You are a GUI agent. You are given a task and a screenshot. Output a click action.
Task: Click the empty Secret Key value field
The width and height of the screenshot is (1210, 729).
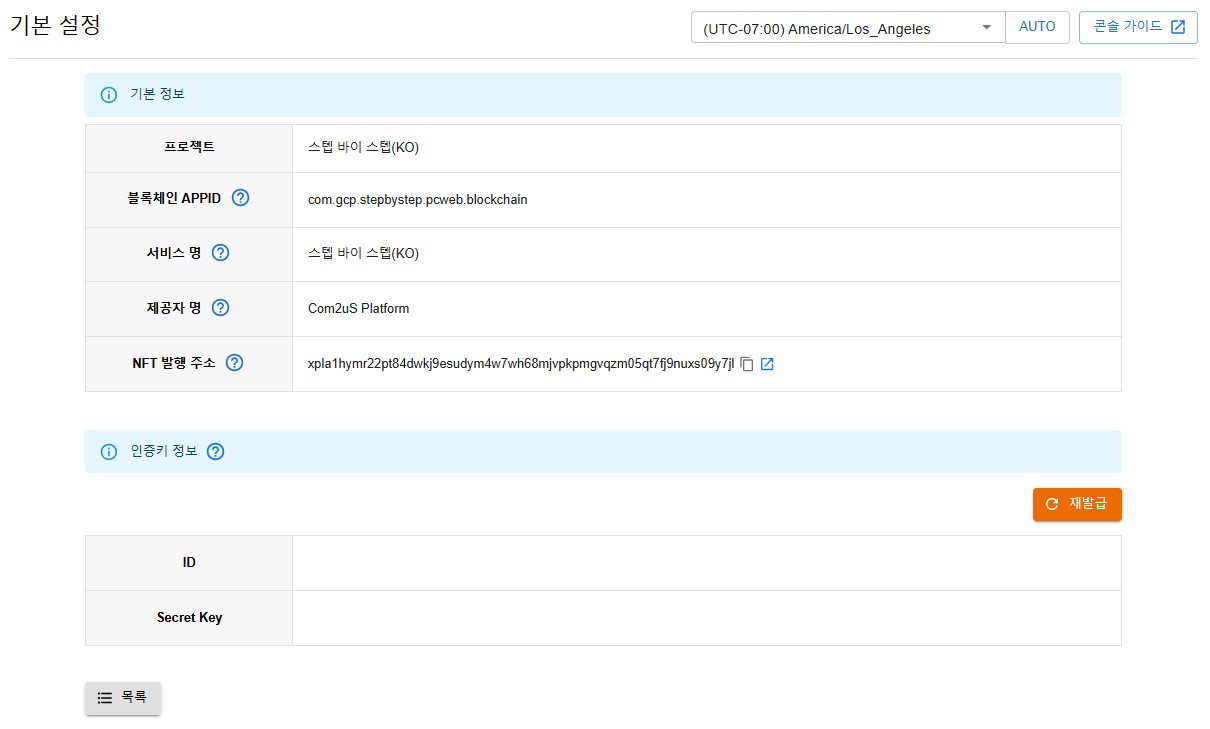pyautogui.click(x=706, y=618)
